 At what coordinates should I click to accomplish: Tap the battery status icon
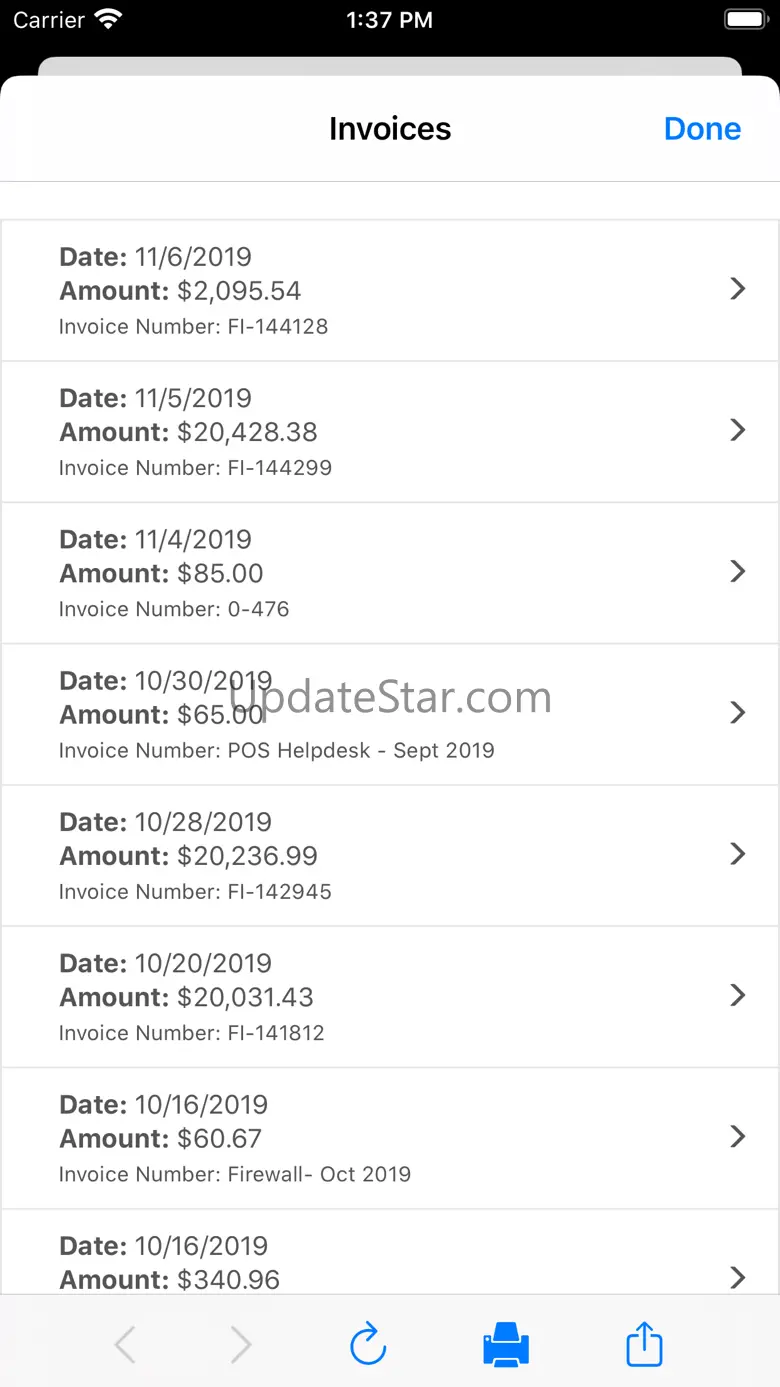746,20
